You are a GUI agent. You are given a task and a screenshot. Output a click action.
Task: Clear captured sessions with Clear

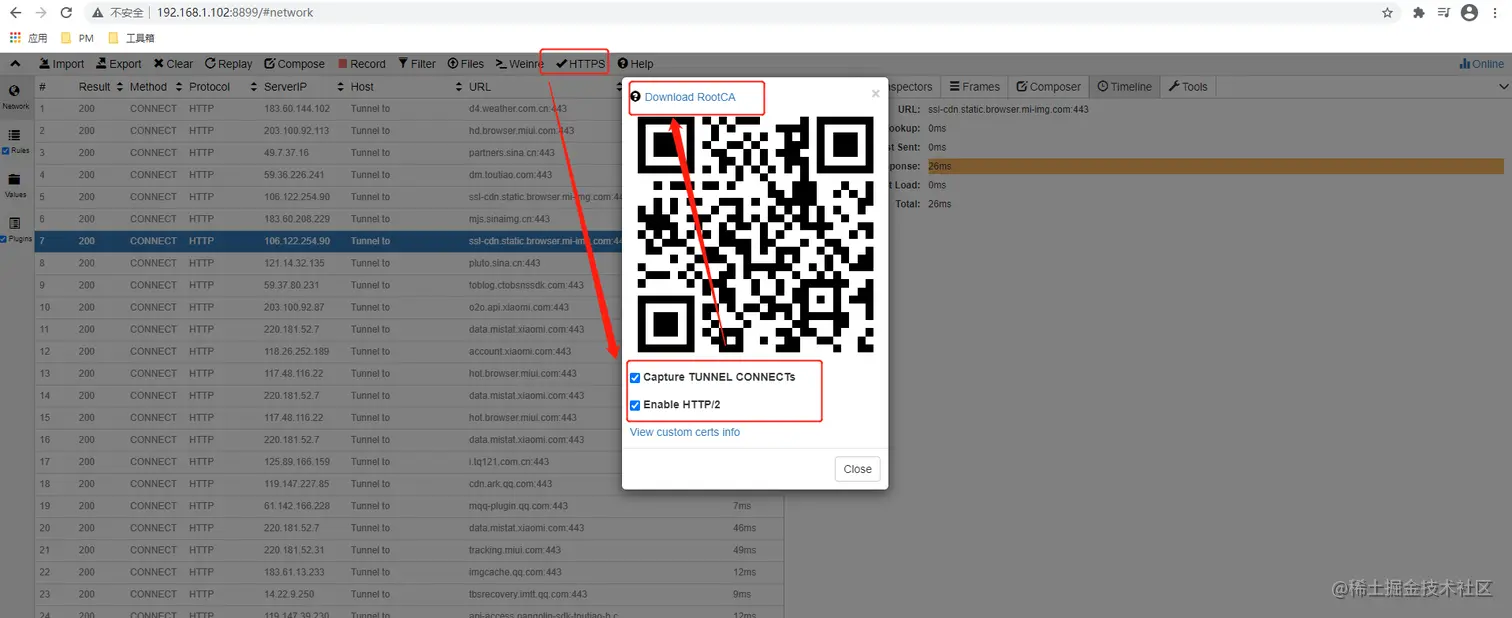(173, 63)
